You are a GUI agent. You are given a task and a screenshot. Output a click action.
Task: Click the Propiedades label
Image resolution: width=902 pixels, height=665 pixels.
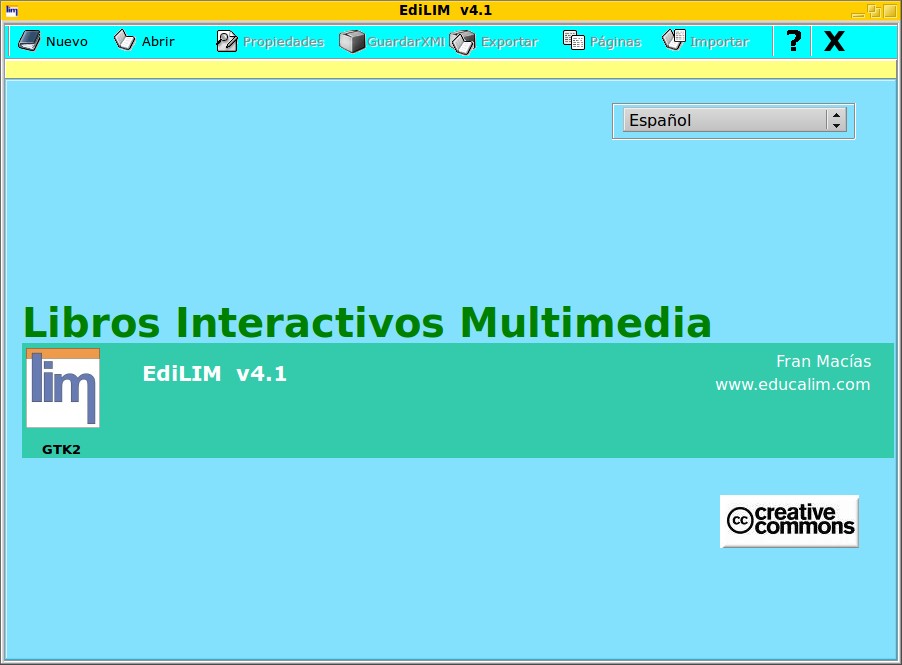pyautogui.click(x=284, y=41)
